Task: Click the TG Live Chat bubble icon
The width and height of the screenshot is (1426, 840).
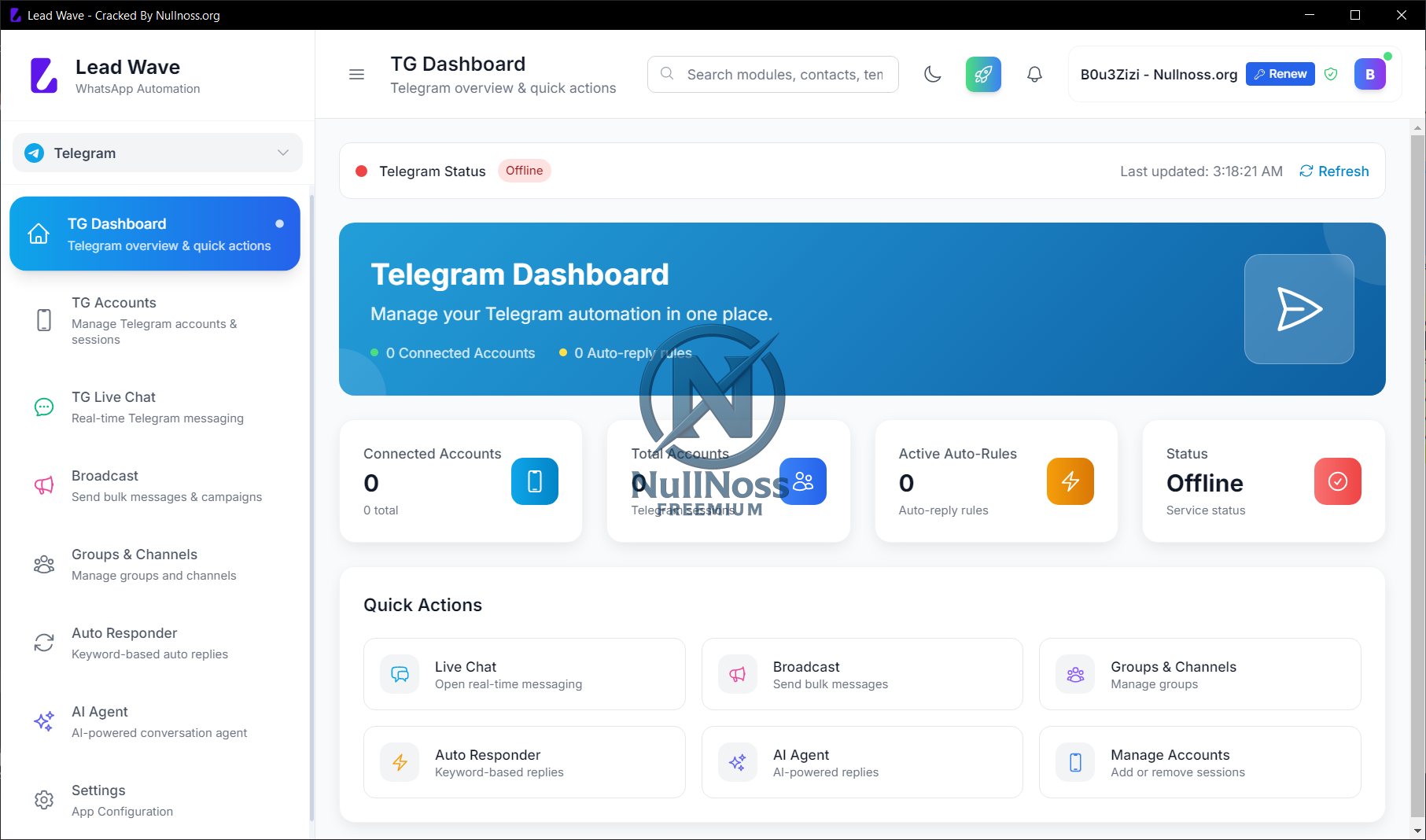Action: pyautogui.click(x=44, y=407)
